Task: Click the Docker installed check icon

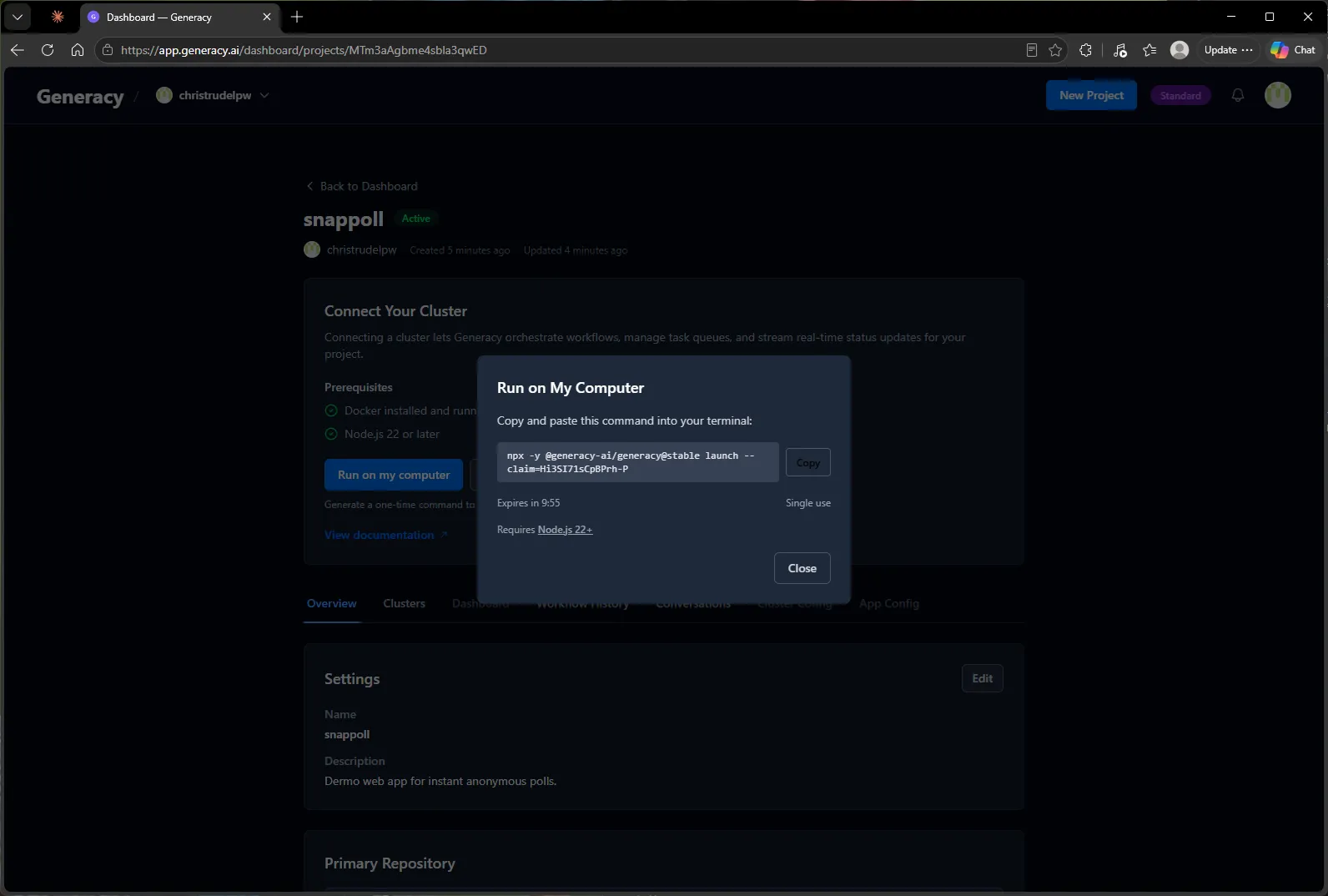Action: (331, 410)
